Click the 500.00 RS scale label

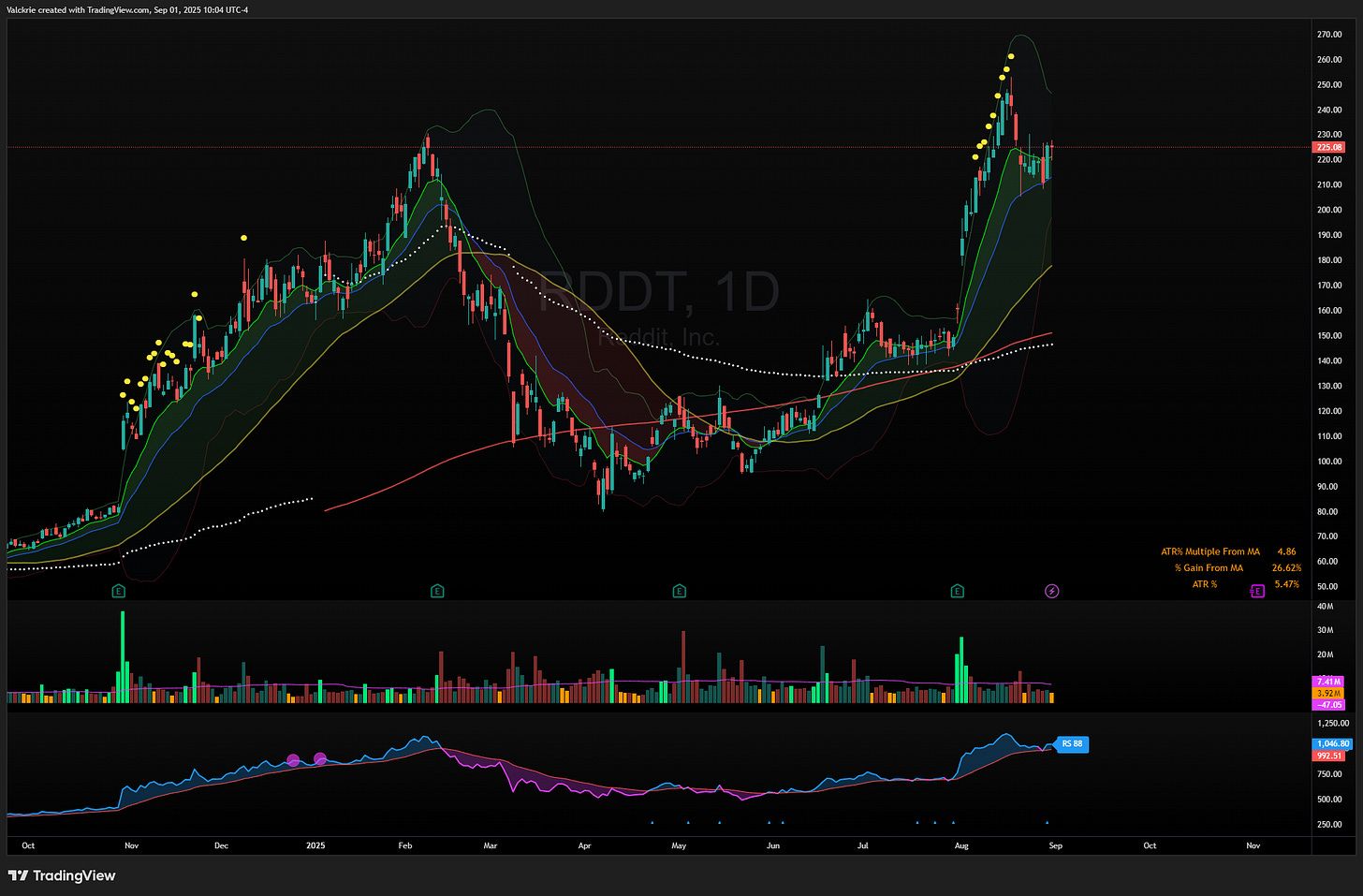click(x=1329, y=799)
